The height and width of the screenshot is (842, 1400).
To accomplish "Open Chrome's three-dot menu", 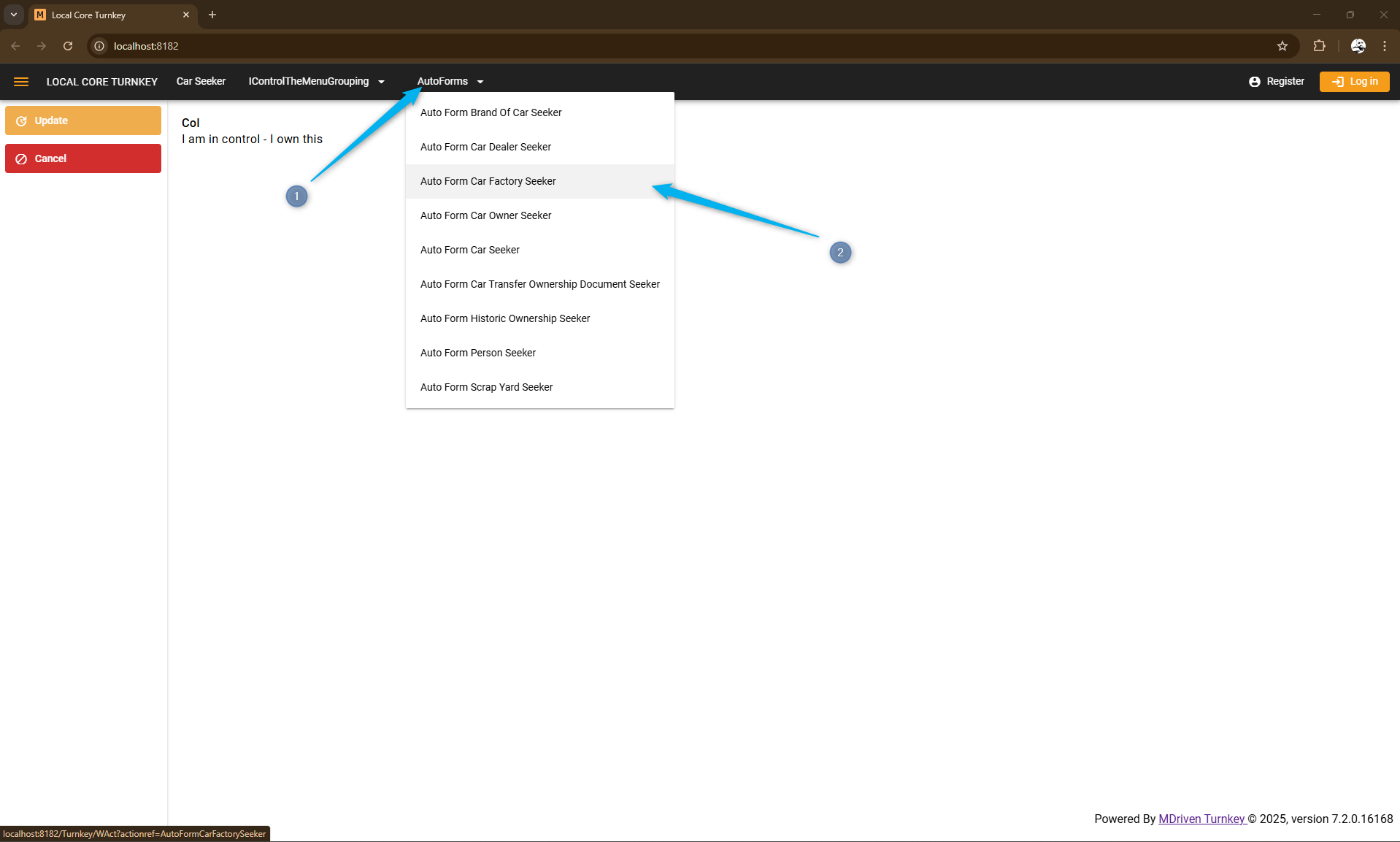I will [1384, 46].
